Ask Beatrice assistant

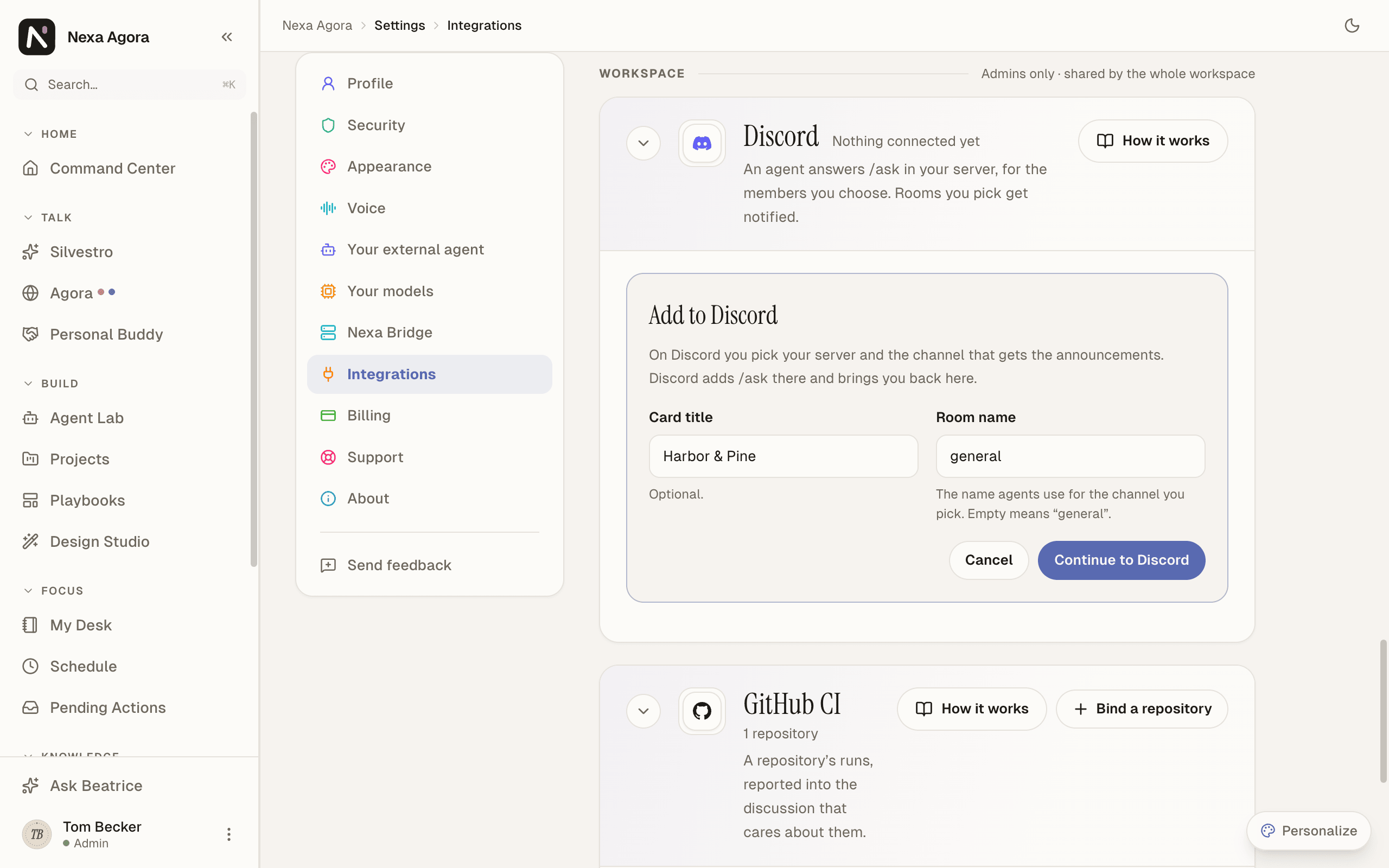pyautogui.click(x=129, y=786)
